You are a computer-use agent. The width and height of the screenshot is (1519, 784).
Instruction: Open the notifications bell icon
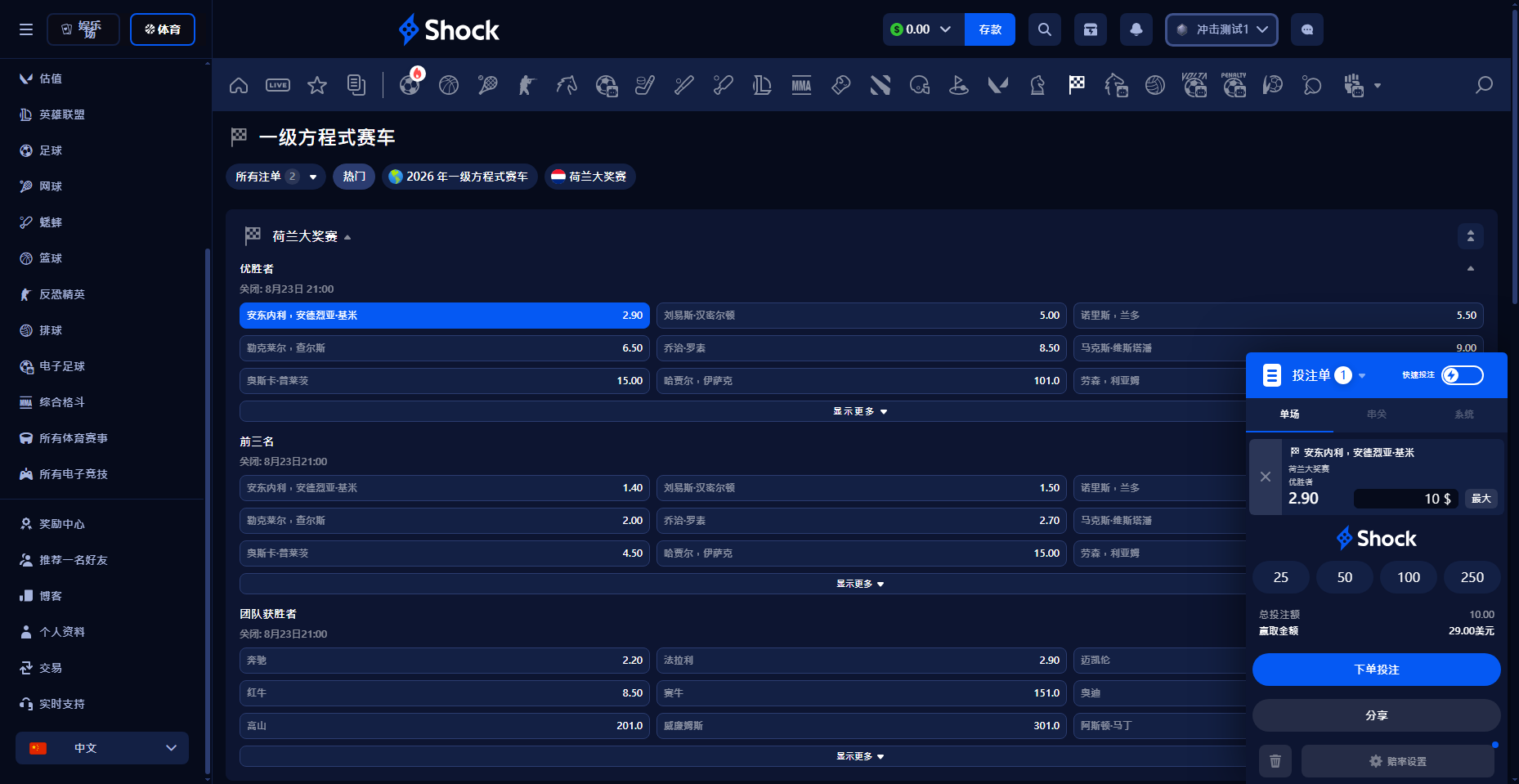point(1136,29)
